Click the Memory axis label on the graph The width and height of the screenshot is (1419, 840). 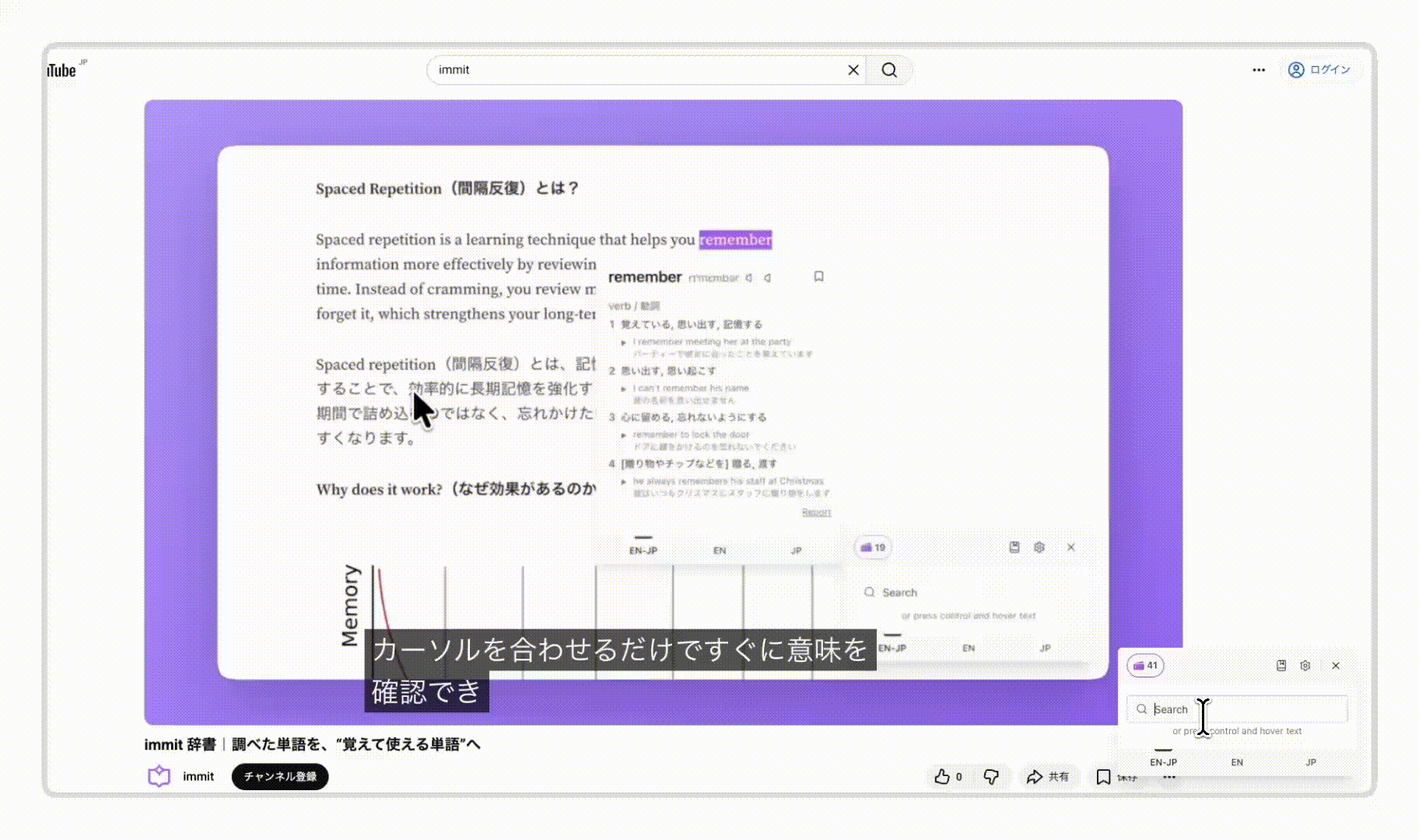click(x=350, y=605)
